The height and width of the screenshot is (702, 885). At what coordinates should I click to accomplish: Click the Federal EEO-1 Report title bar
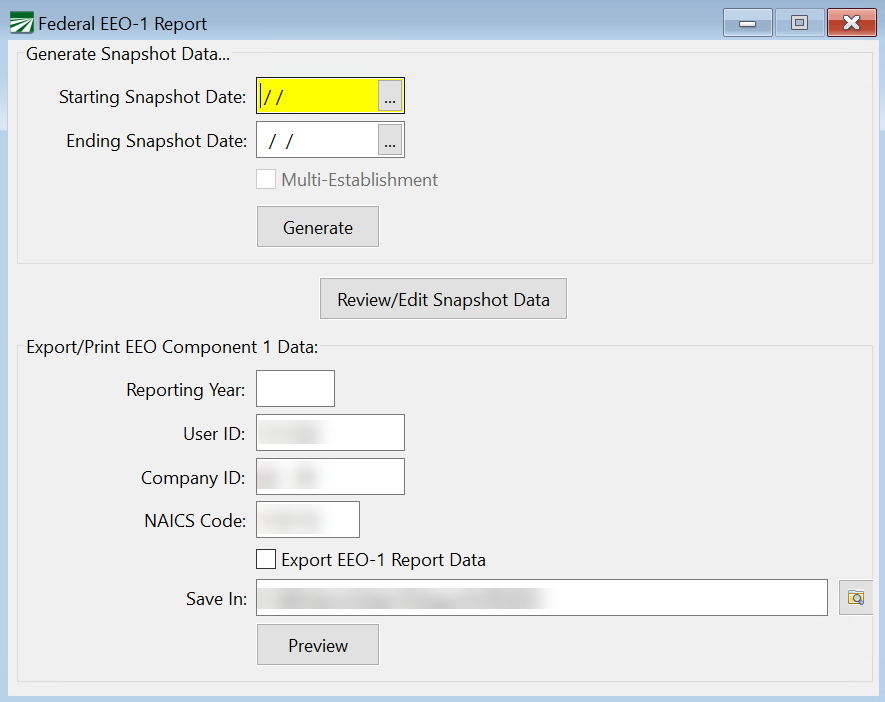click(x=400, y=22)
